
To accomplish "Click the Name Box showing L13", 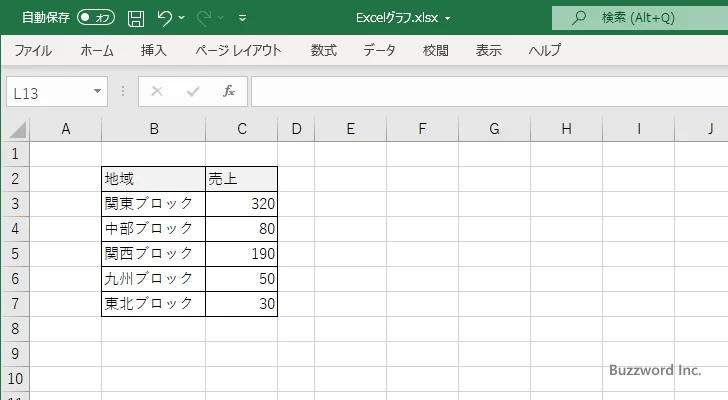I will click(49, 92).
